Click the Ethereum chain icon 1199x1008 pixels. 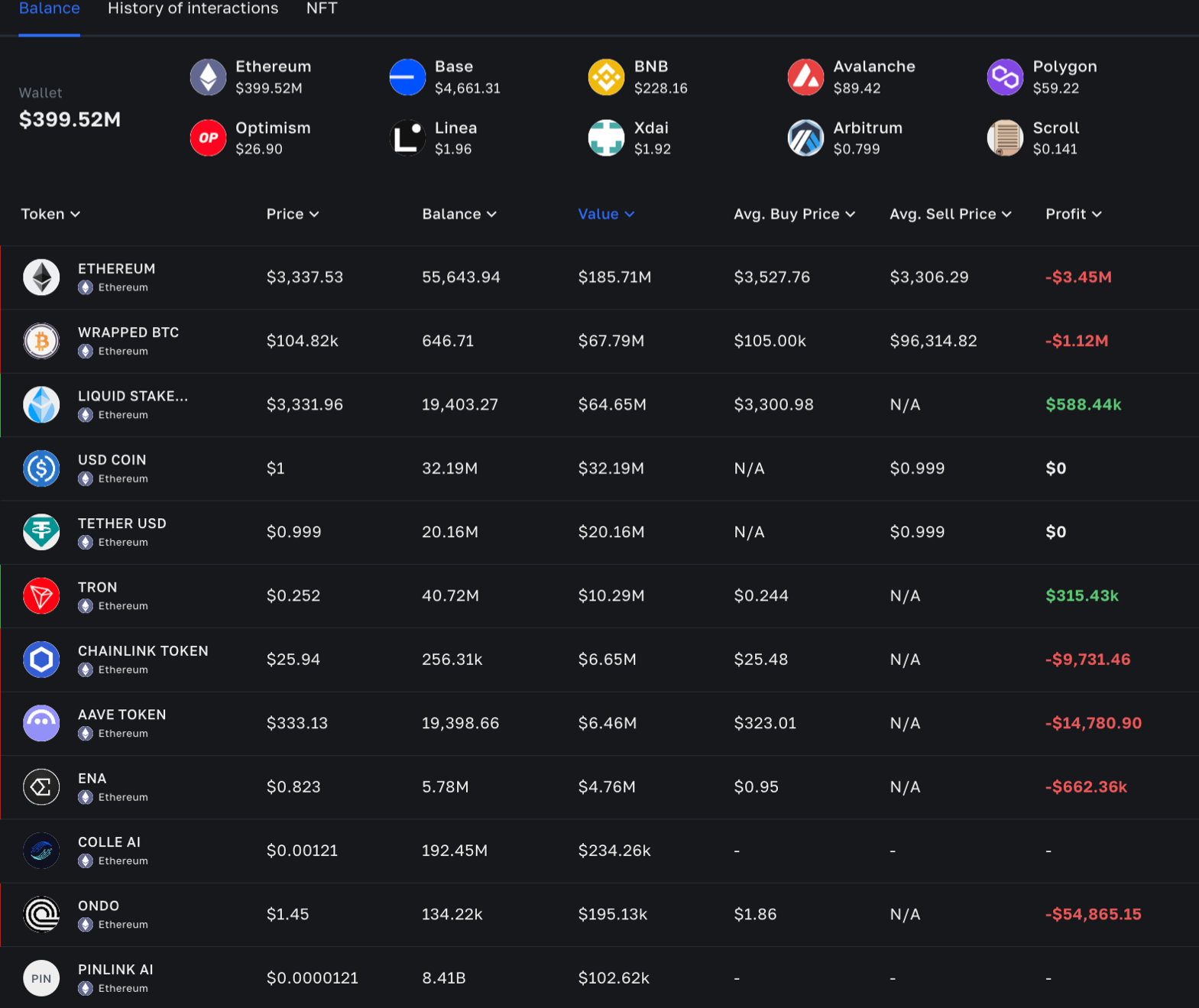[x=208, y=77]
